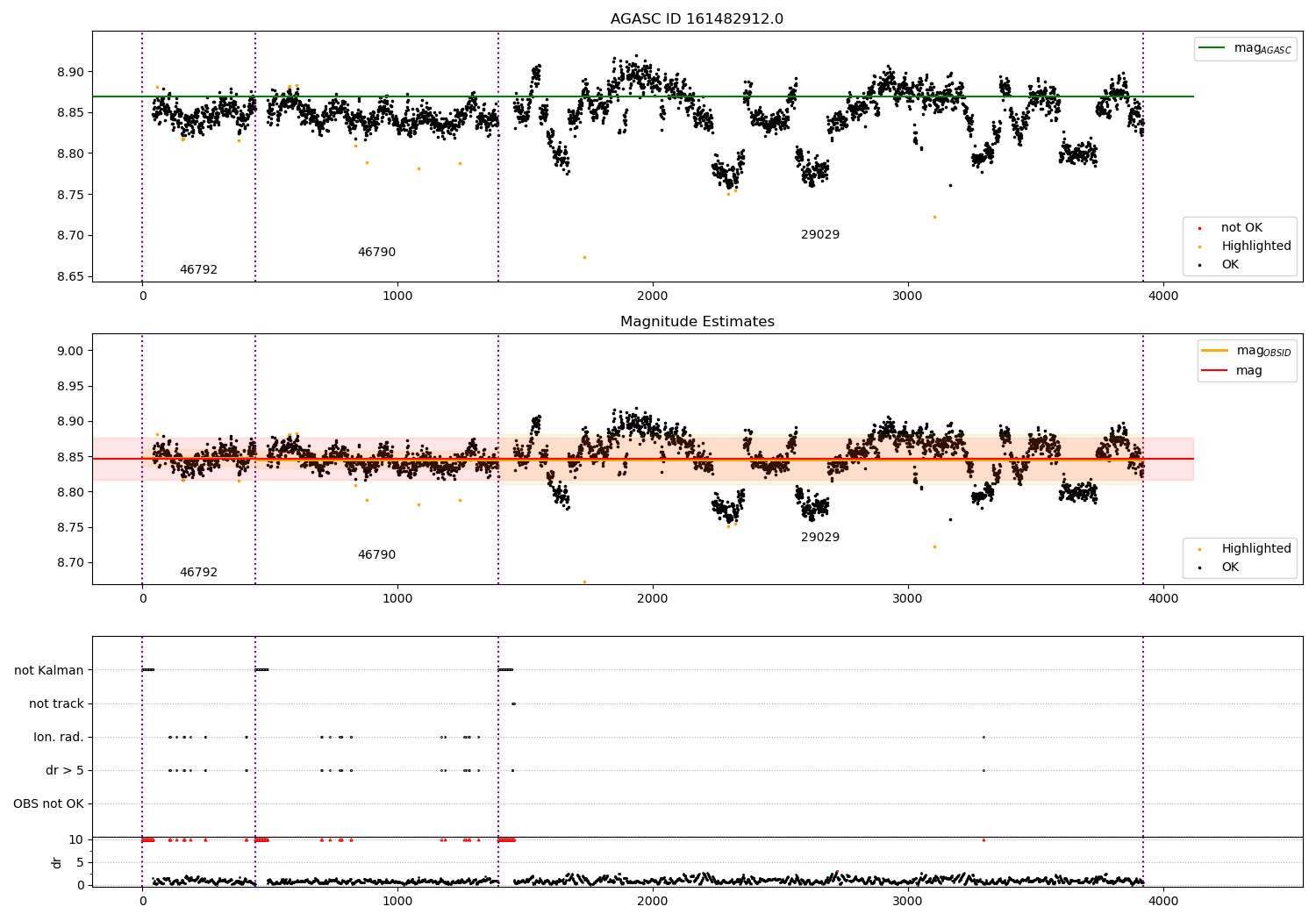
Task: Click the "mag OBSID" legend text
Action: pyautogui.click(x=1264, y=351)
